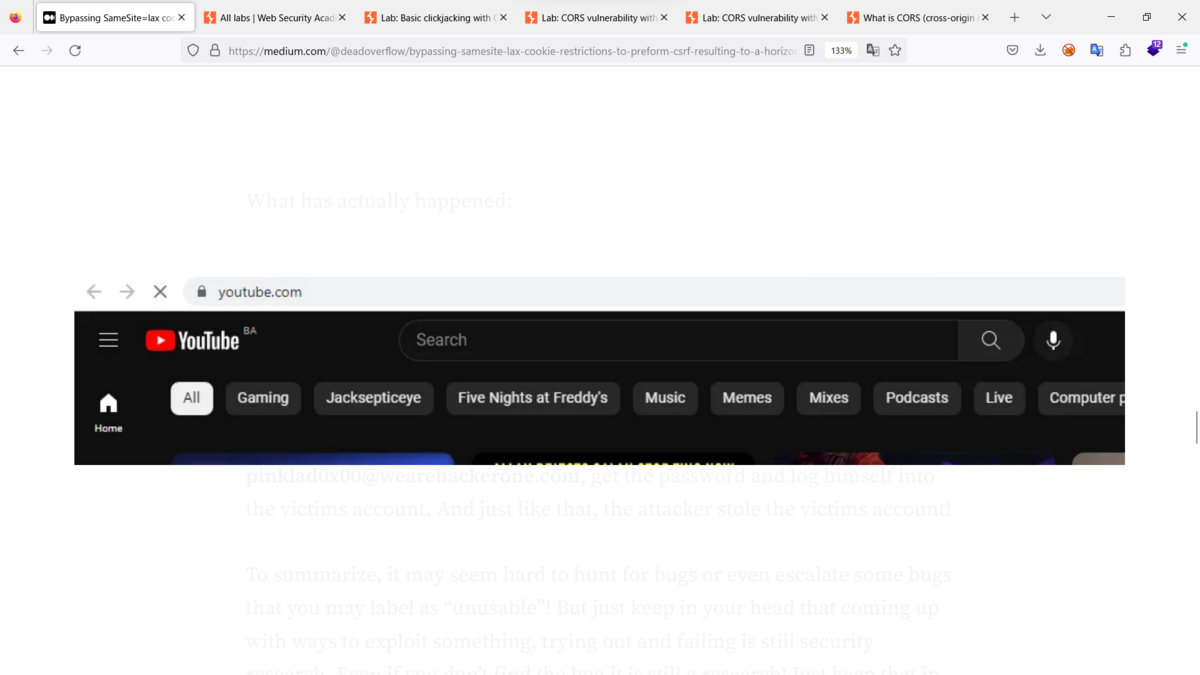Select the Five Nights at Freddy's chip
Image resolution: width=1200 pixels, height=675 pixels.
[x=533, y=398]
